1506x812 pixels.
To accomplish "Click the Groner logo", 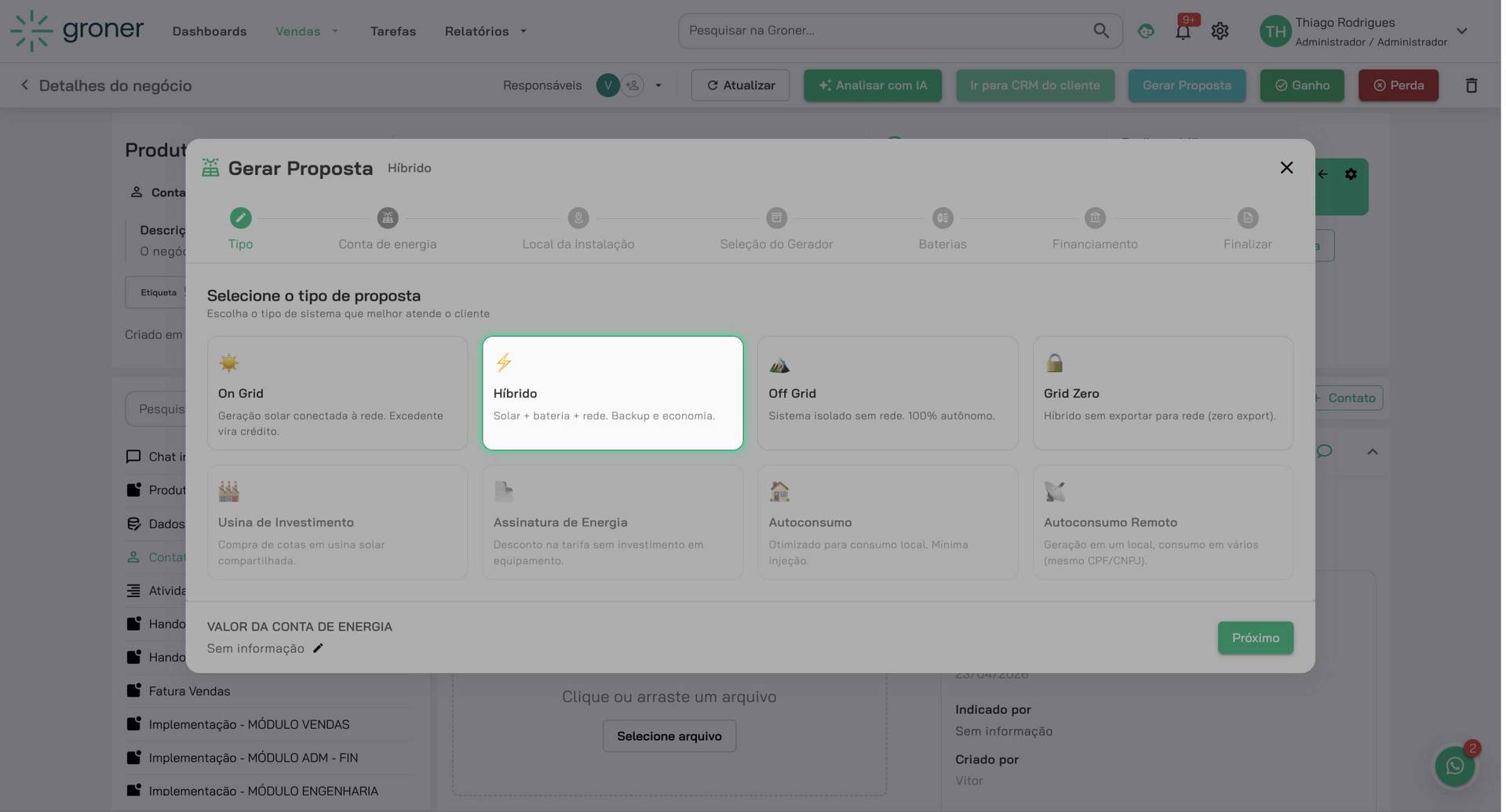I will 77,31.
